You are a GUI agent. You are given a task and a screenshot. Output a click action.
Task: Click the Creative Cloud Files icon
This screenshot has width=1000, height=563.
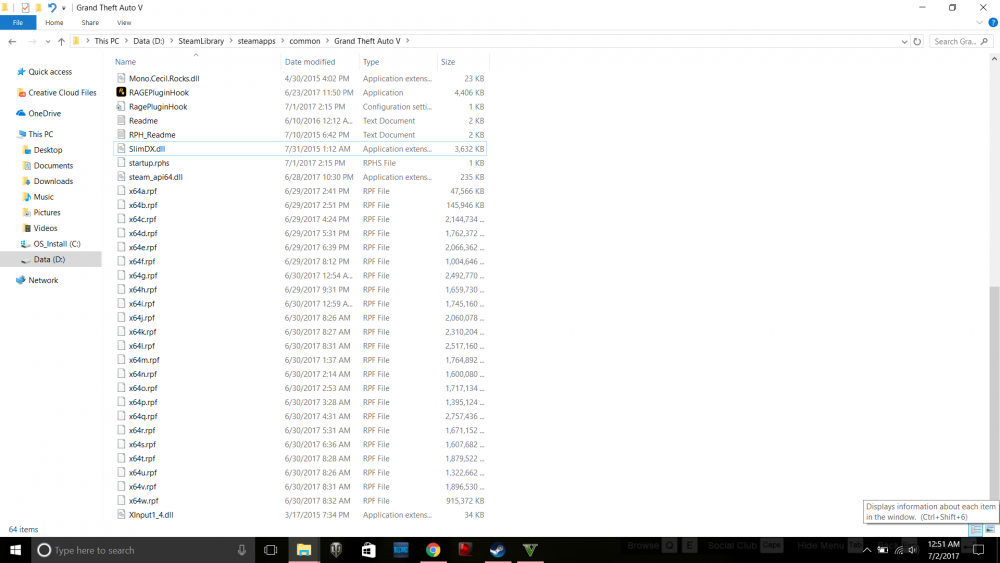coord(21,92)
